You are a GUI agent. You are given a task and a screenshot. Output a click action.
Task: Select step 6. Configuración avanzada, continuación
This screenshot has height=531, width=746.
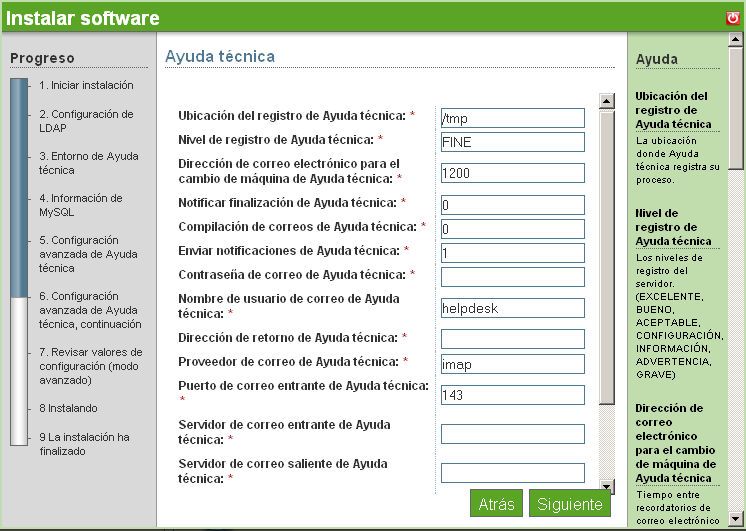tap(90, 310)
